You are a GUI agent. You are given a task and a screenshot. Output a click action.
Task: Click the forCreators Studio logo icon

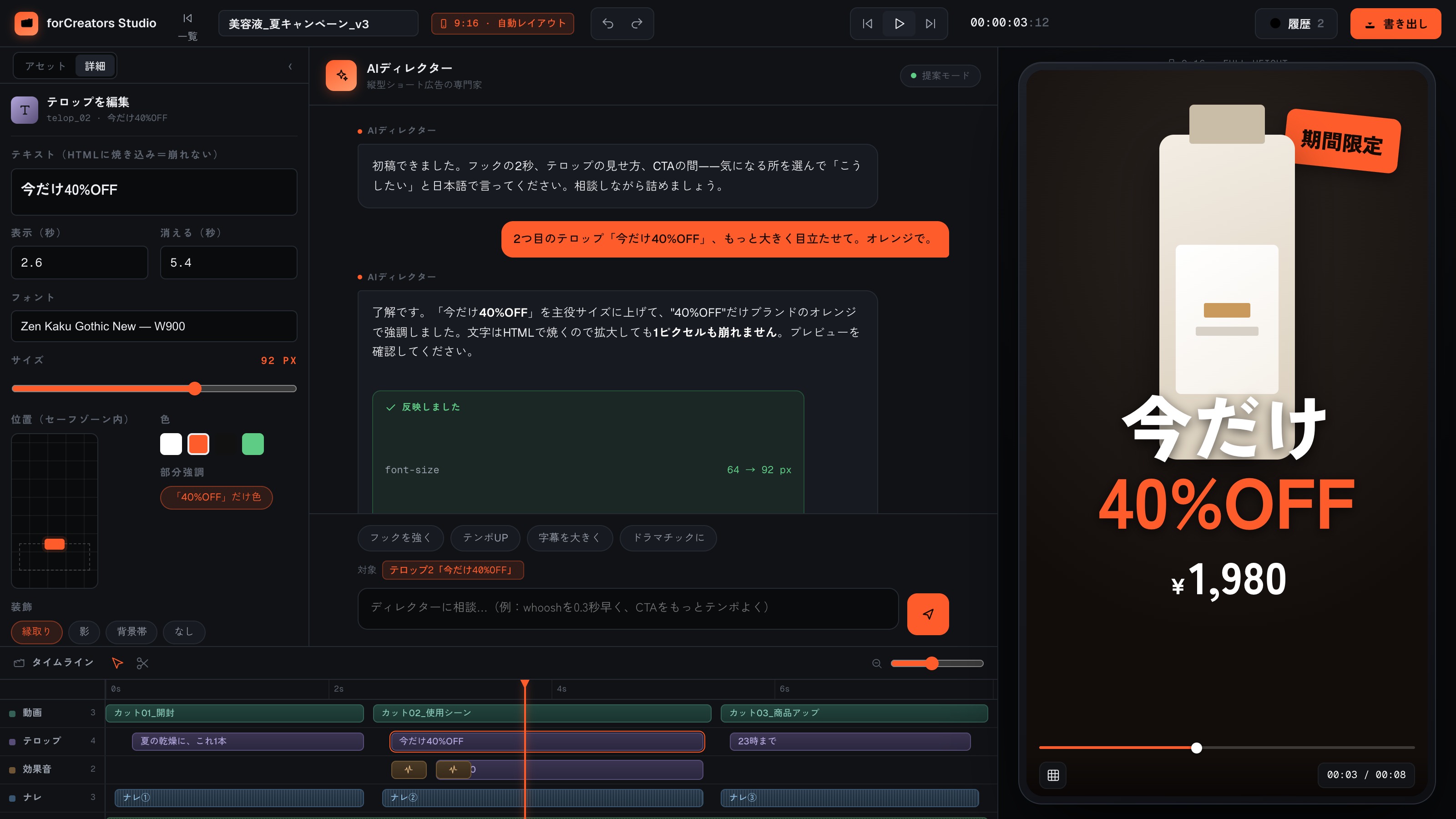click(26, 23)
